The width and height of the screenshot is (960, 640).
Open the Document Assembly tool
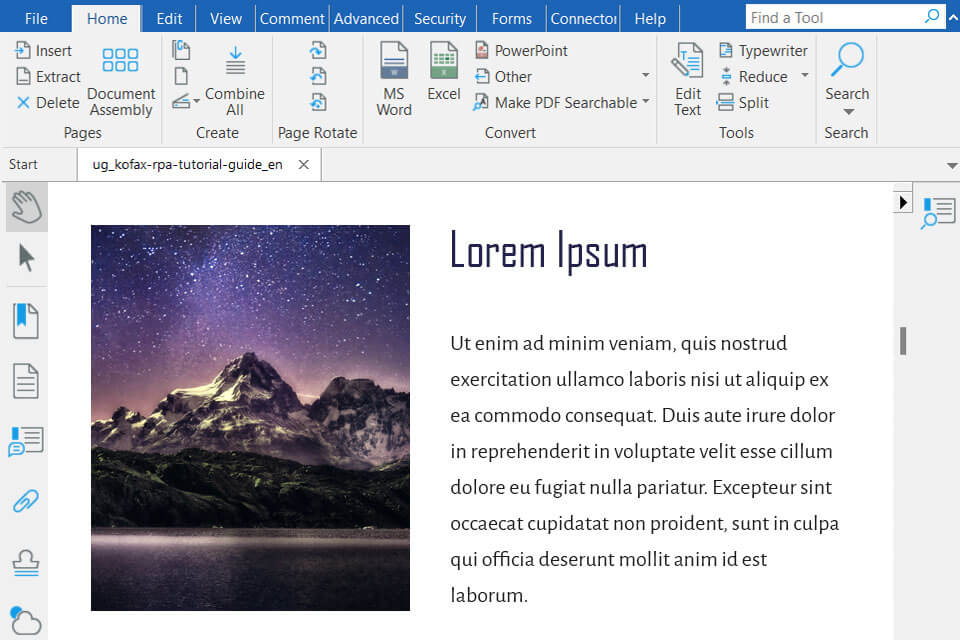[x=121, y=79]
